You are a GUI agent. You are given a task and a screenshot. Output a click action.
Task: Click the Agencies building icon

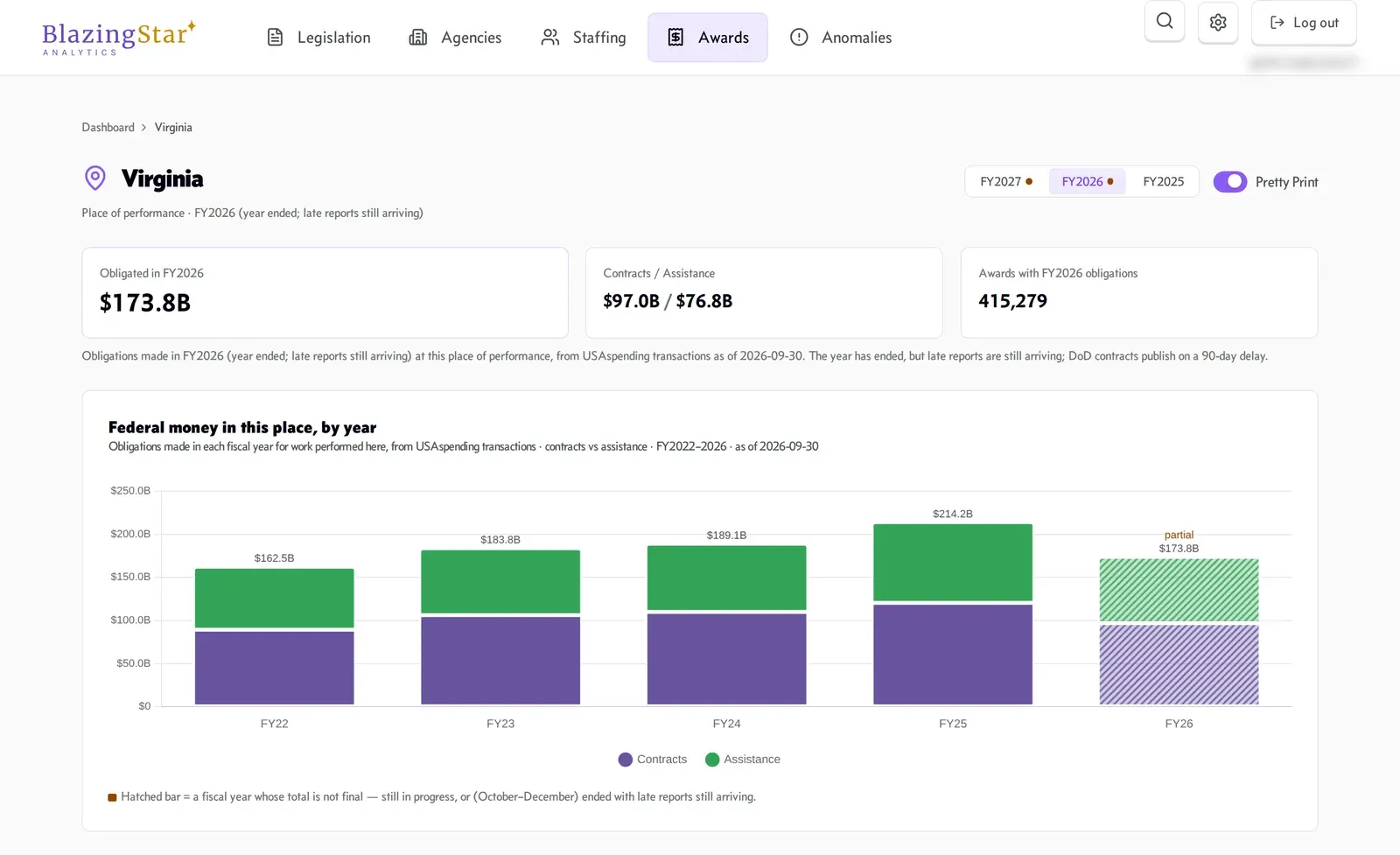[418, 38]
